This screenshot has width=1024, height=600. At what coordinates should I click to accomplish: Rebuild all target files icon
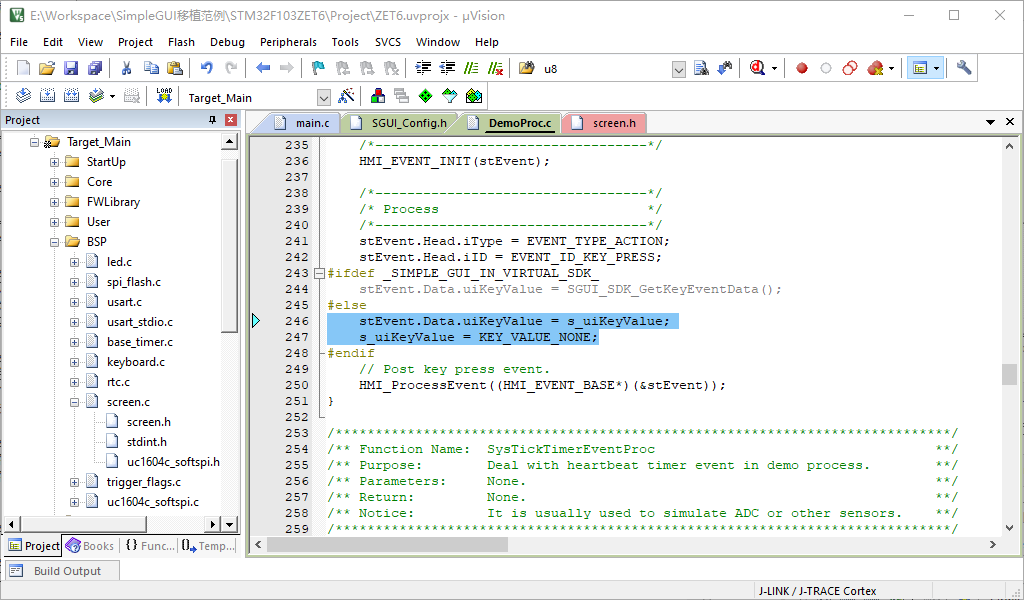(71, 97)
